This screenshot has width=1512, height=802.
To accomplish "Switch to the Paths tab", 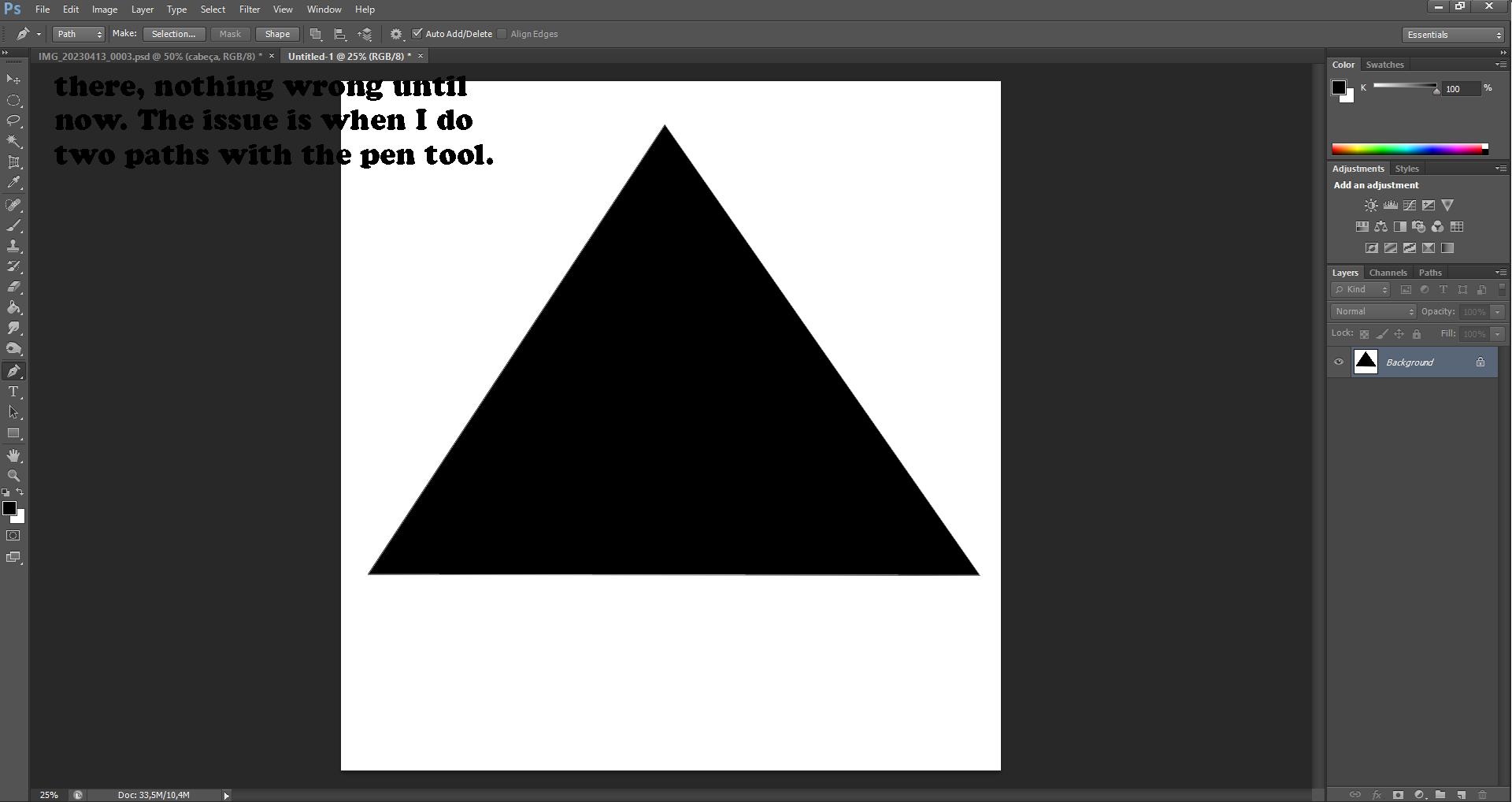I will [1430, 273].
